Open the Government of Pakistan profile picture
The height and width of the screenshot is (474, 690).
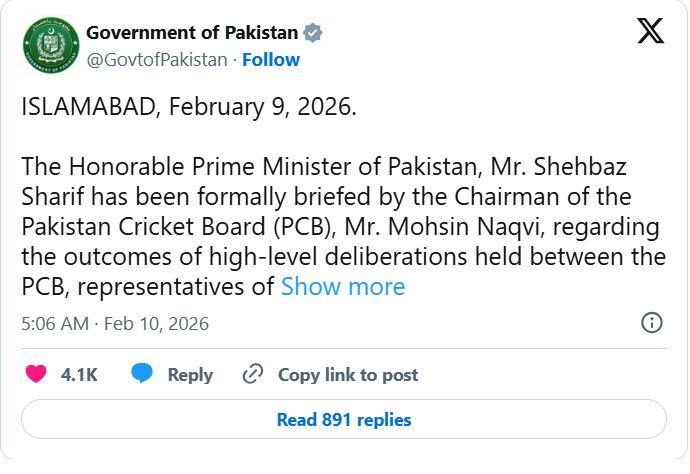47,45
